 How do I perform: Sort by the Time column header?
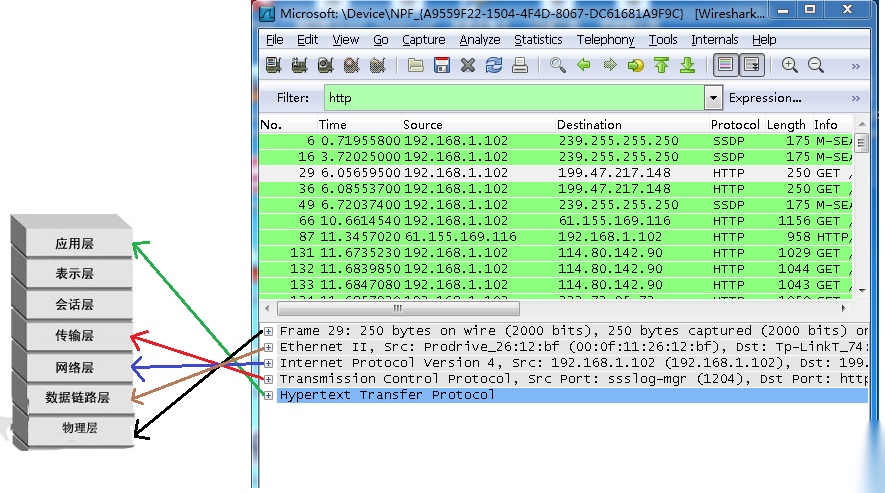tap(359, 125)
